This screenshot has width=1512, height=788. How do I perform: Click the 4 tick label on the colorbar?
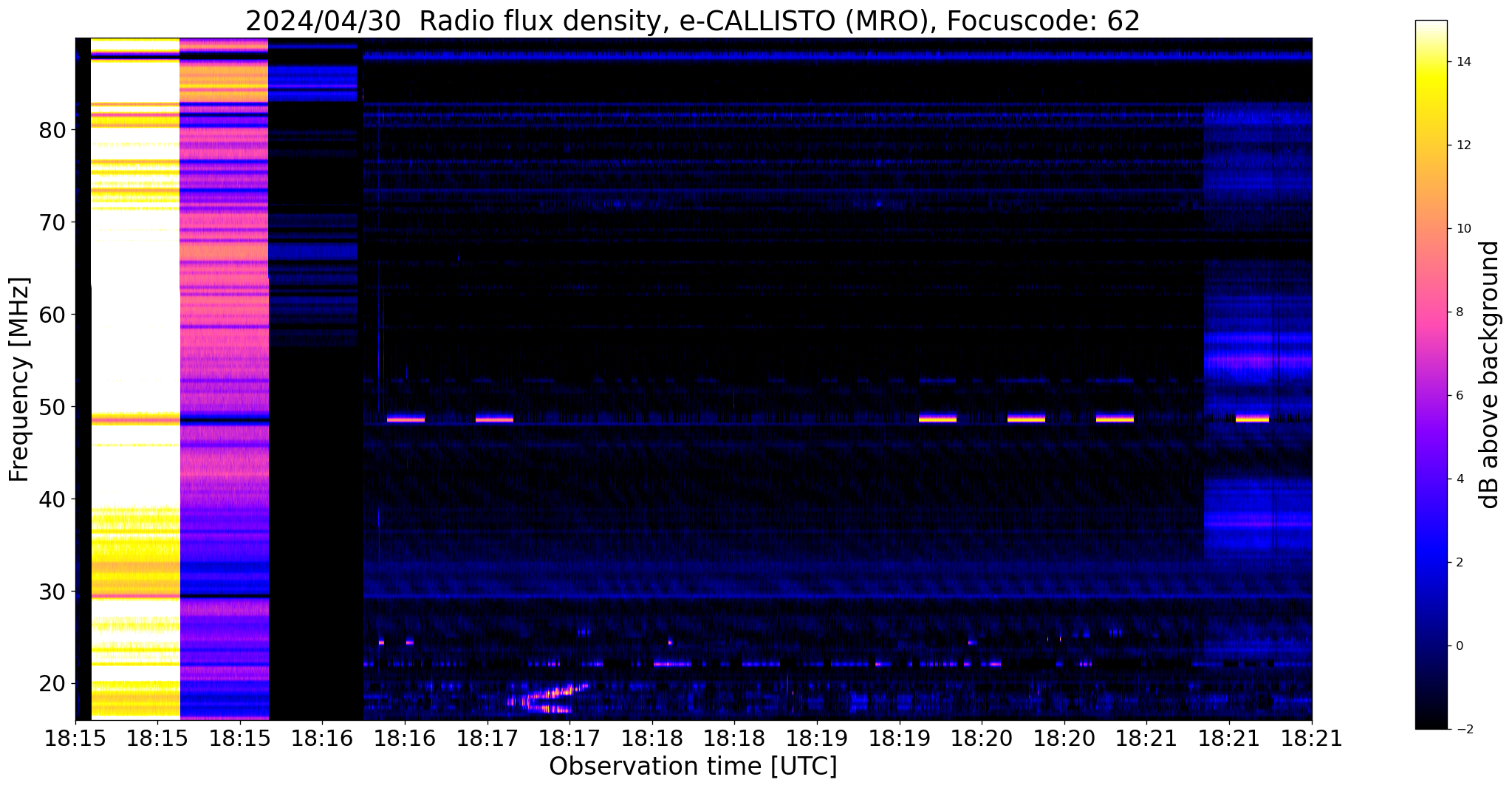pos(1459,479)
